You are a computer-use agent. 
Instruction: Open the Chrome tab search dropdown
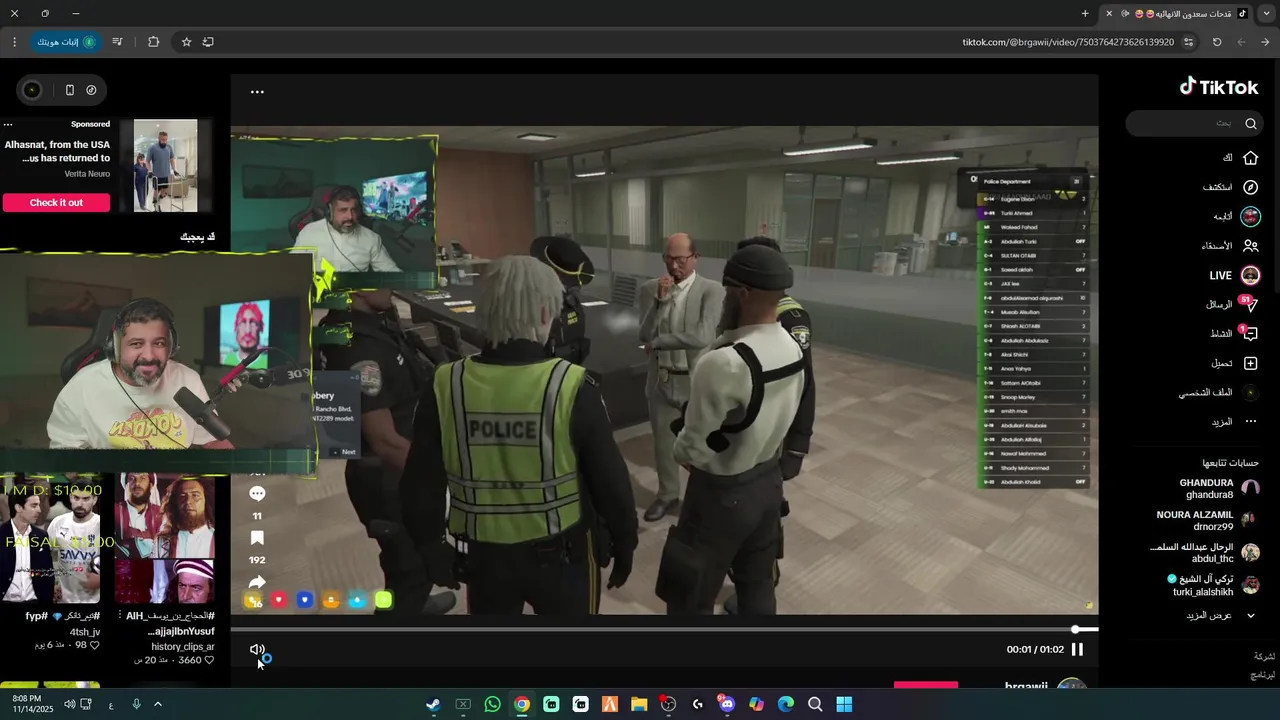point(1267,14)
